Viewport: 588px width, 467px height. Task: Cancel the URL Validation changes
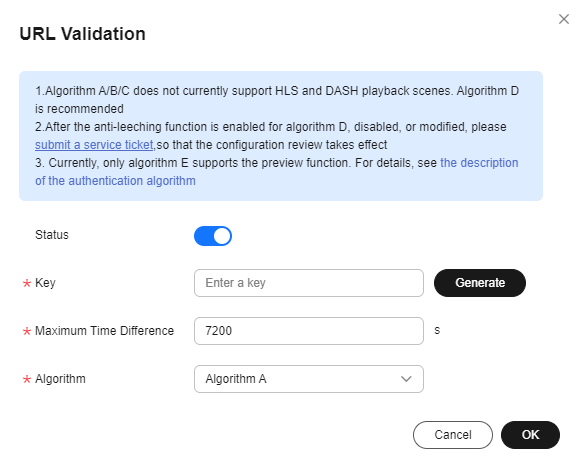click(453, 435)
